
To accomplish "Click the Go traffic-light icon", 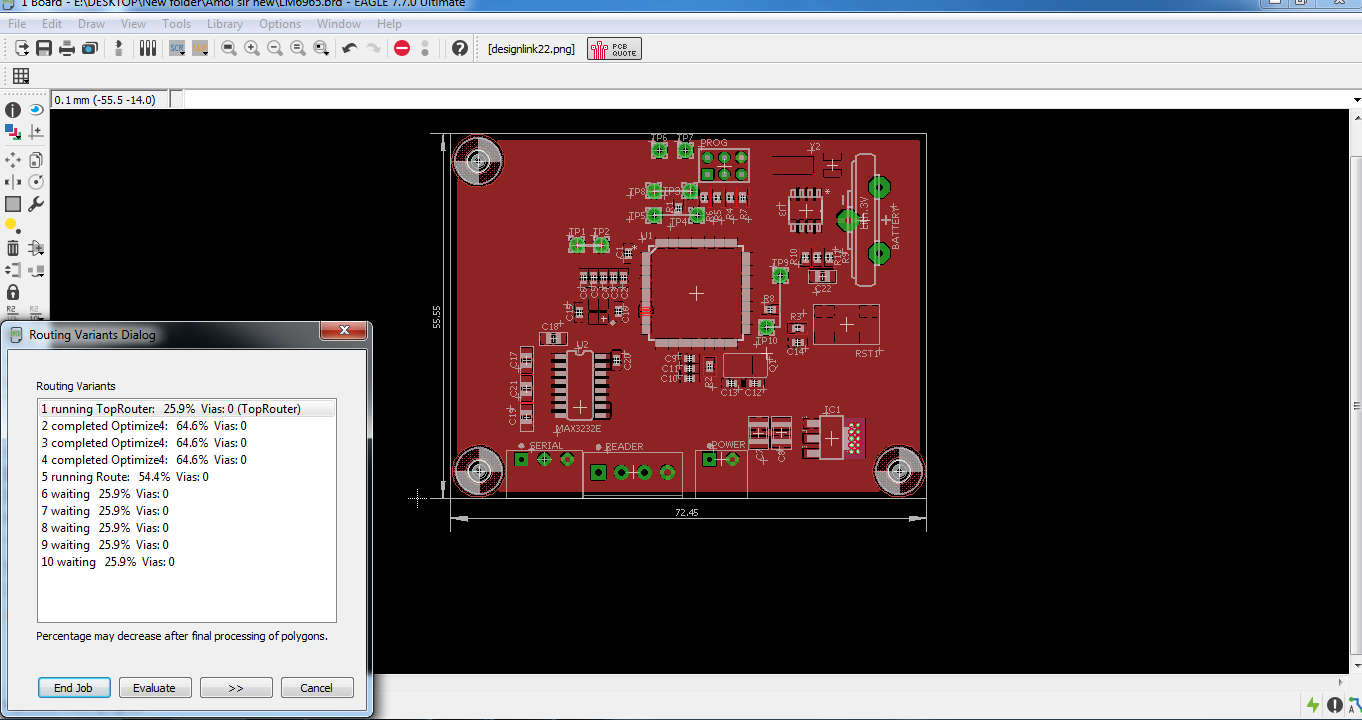I will click(x=425, y=48).
